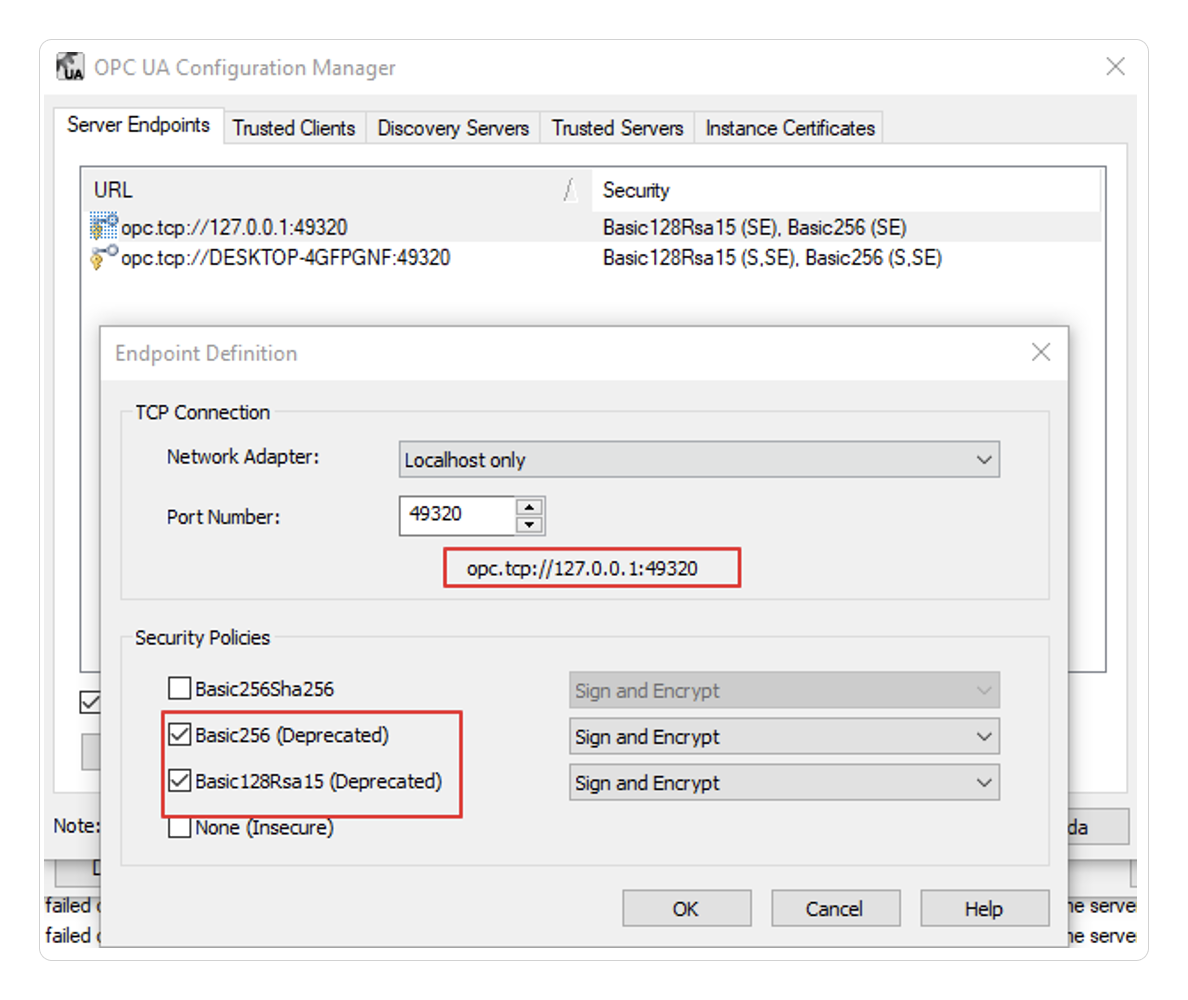Open the Network Adapter dropdown
Screen dimensions: 1188x1000
(x=699, y=460)
